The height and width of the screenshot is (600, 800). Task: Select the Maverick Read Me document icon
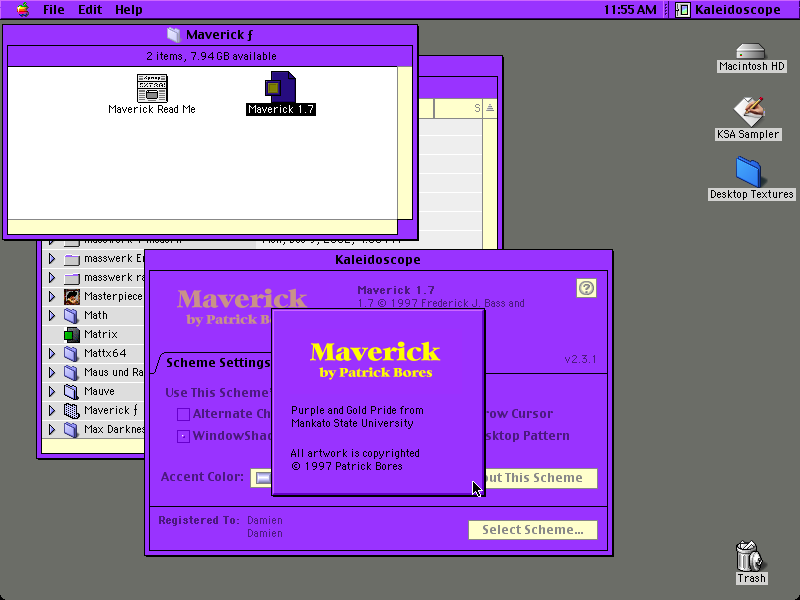tap(152, 88)
